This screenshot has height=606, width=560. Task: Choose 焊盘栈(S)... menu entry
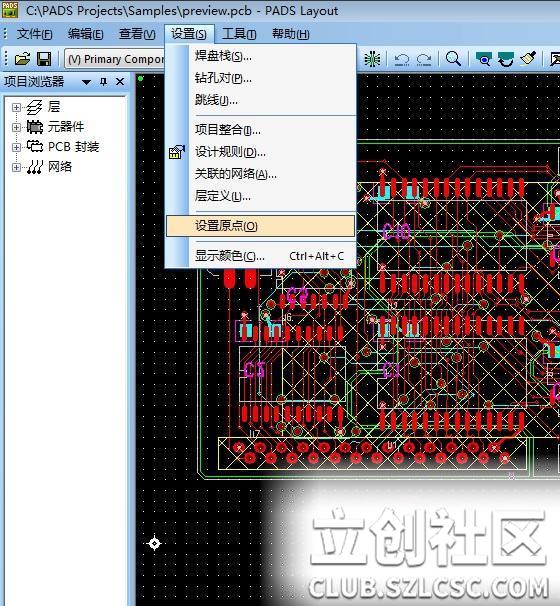click(x=260, y=56)
